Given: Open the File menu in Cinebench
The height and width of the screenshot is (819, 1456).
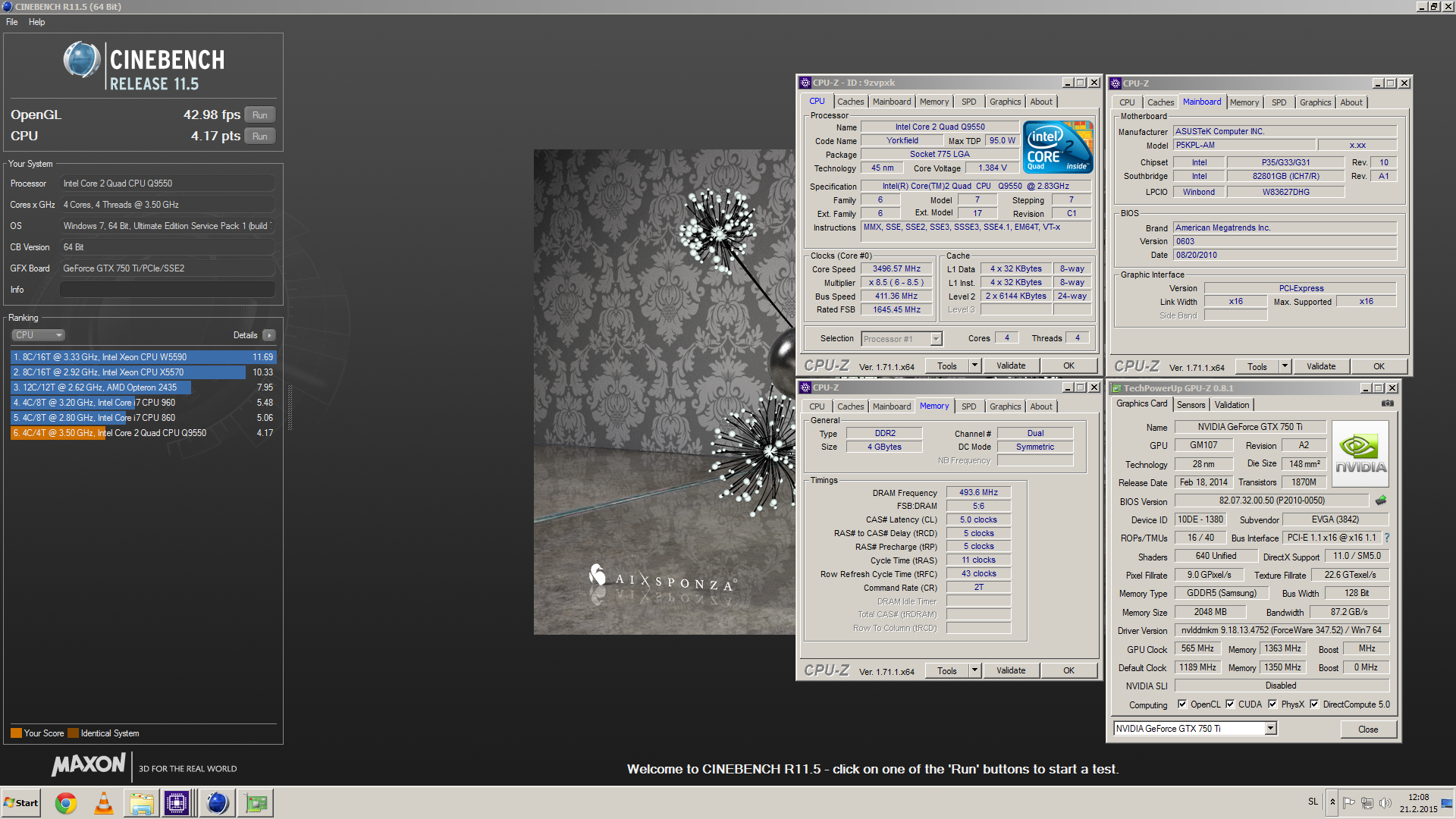Looking at the screenshot, I should point(12,22).
